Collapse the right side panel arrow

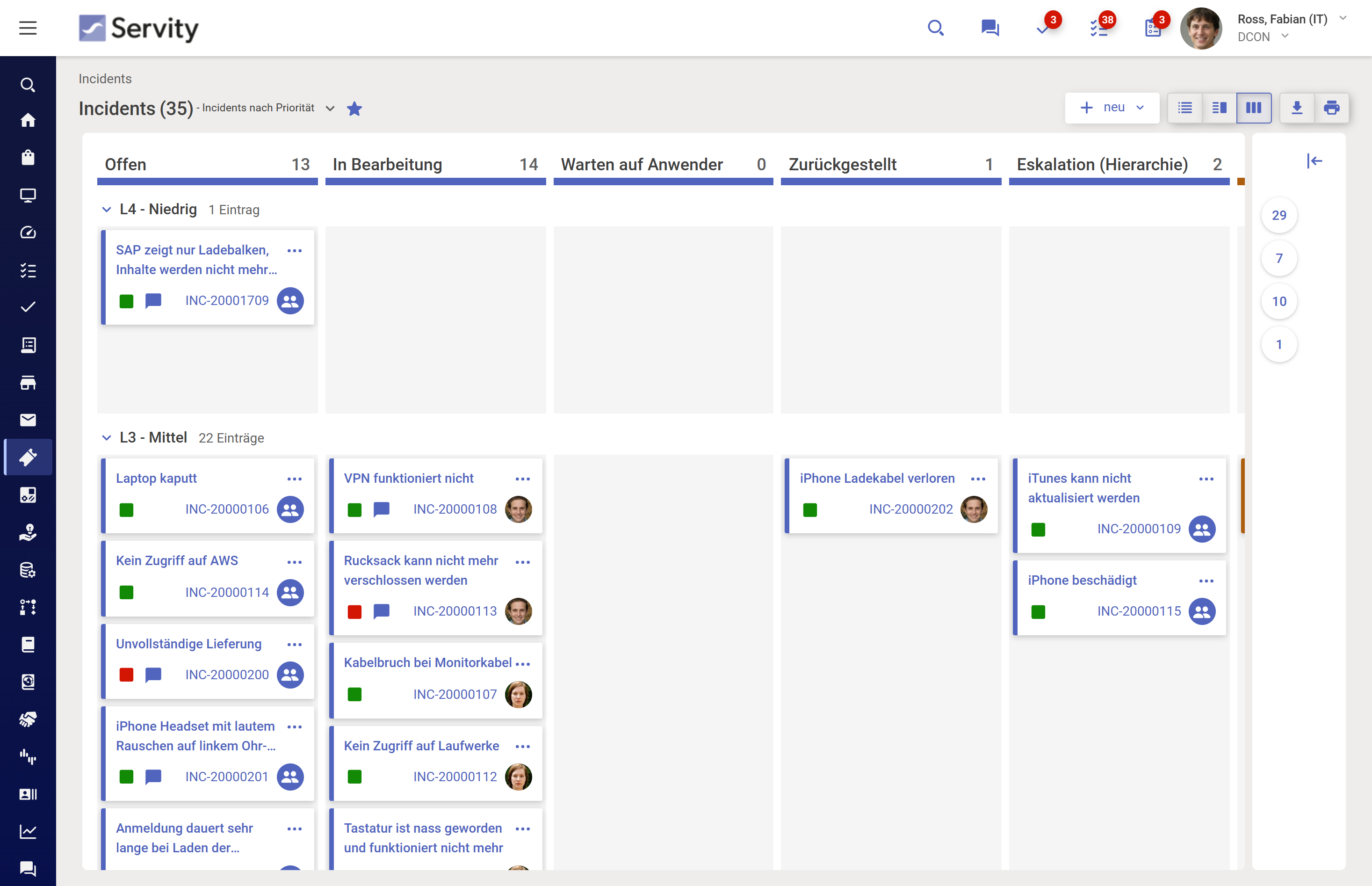click(1314, 160)
